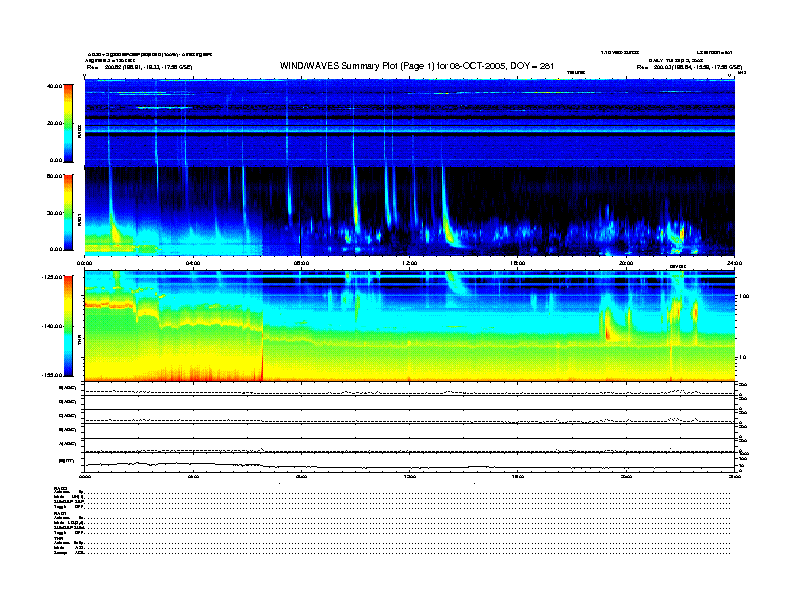Click 04:00 tick under RAD1 spectrogram
This screenshot has height=612, width=792.
[x=193, y=263]
